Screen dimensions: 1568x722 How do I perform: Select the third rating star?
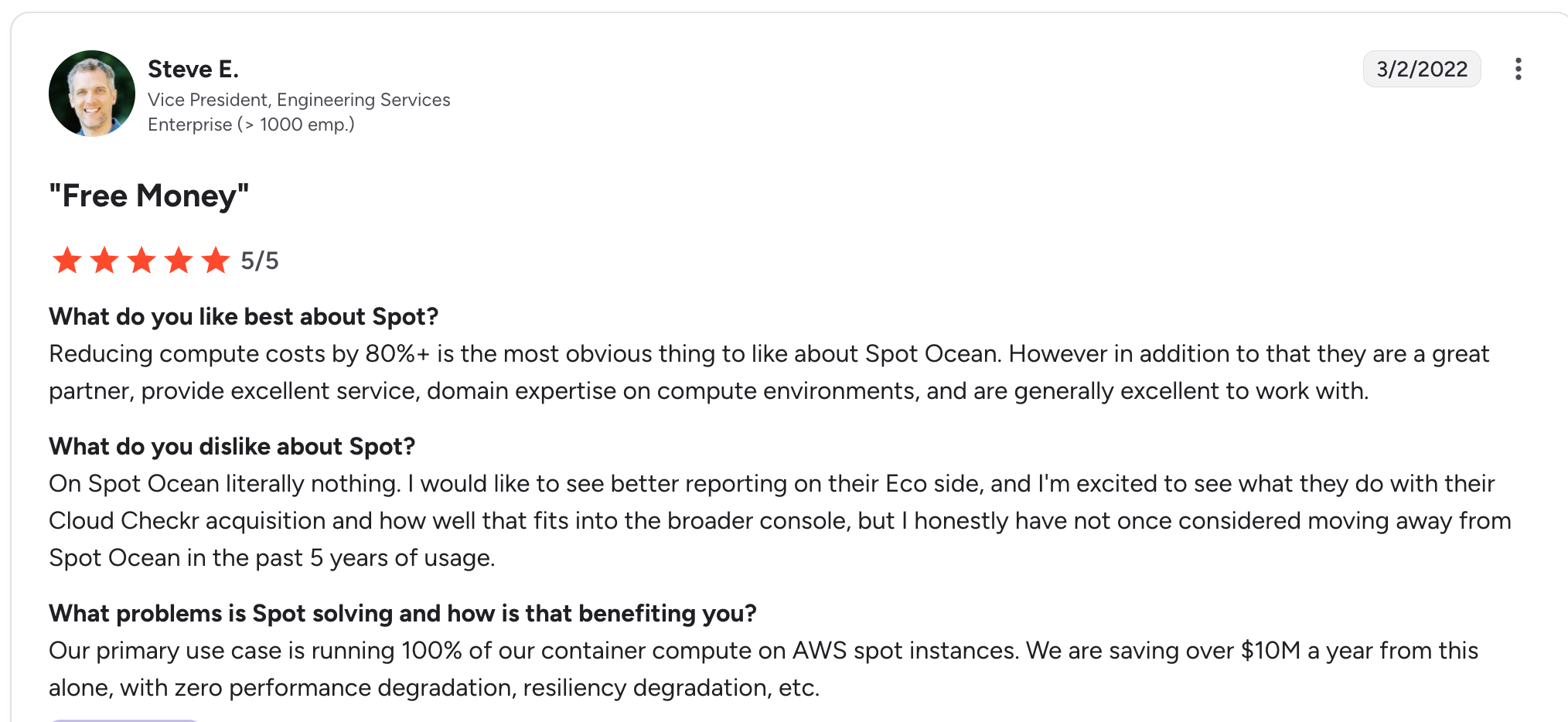(141, 261)
